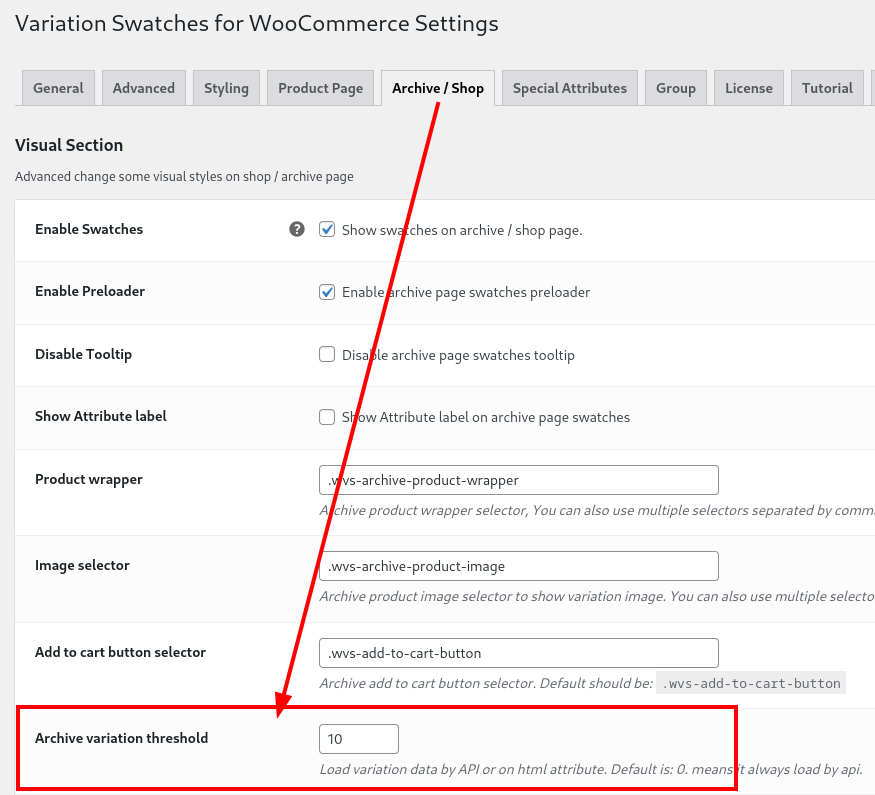Click the Archive / Shop tab

pyautogui.click(x=438, y=88)
